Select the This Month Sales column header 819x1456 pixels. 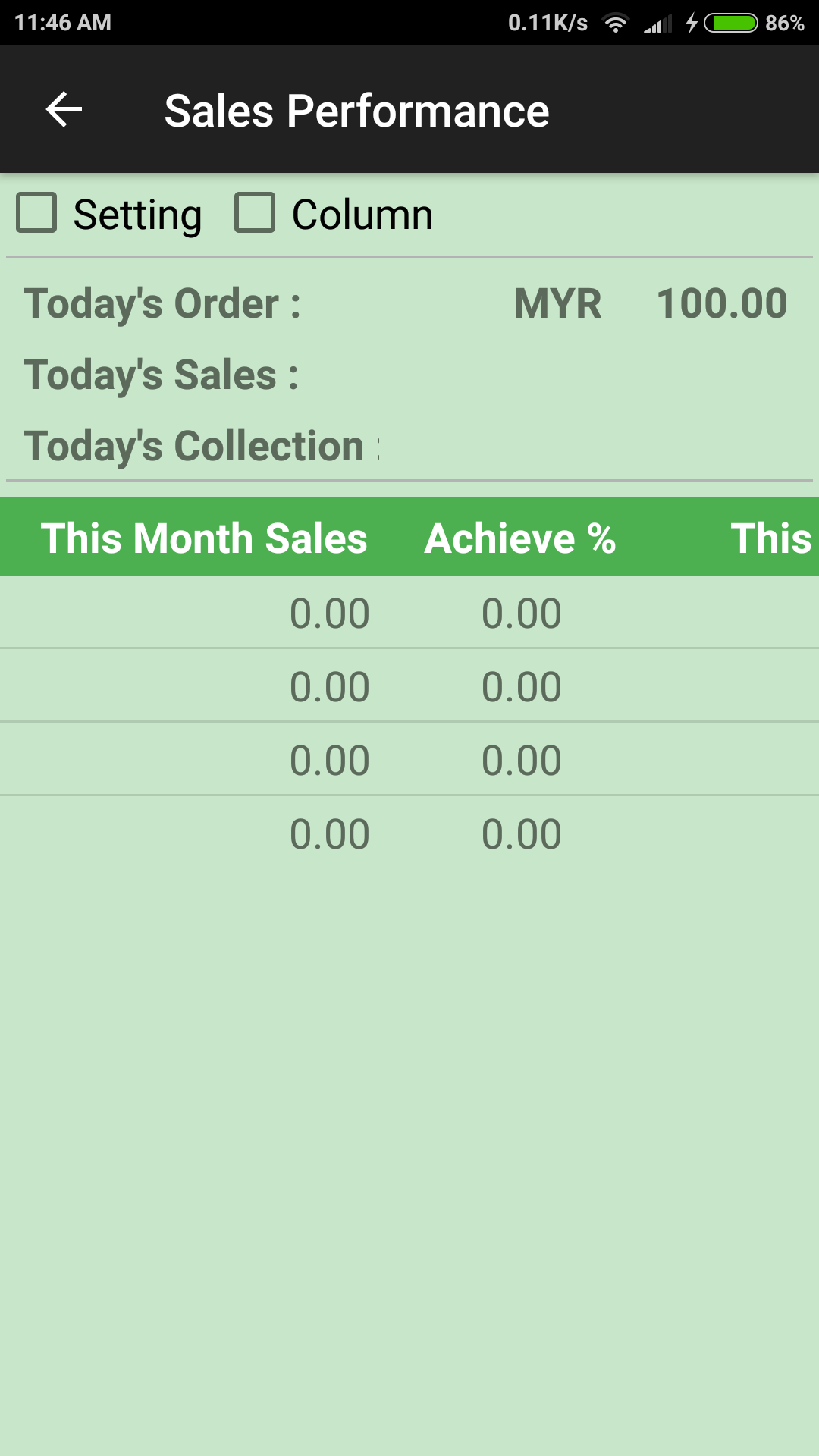203,538
